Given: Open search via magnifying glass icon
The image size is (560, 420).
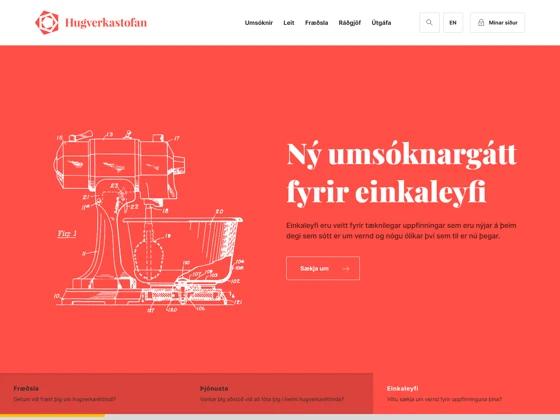Looking at the screenshot, I should coord(429,22).
